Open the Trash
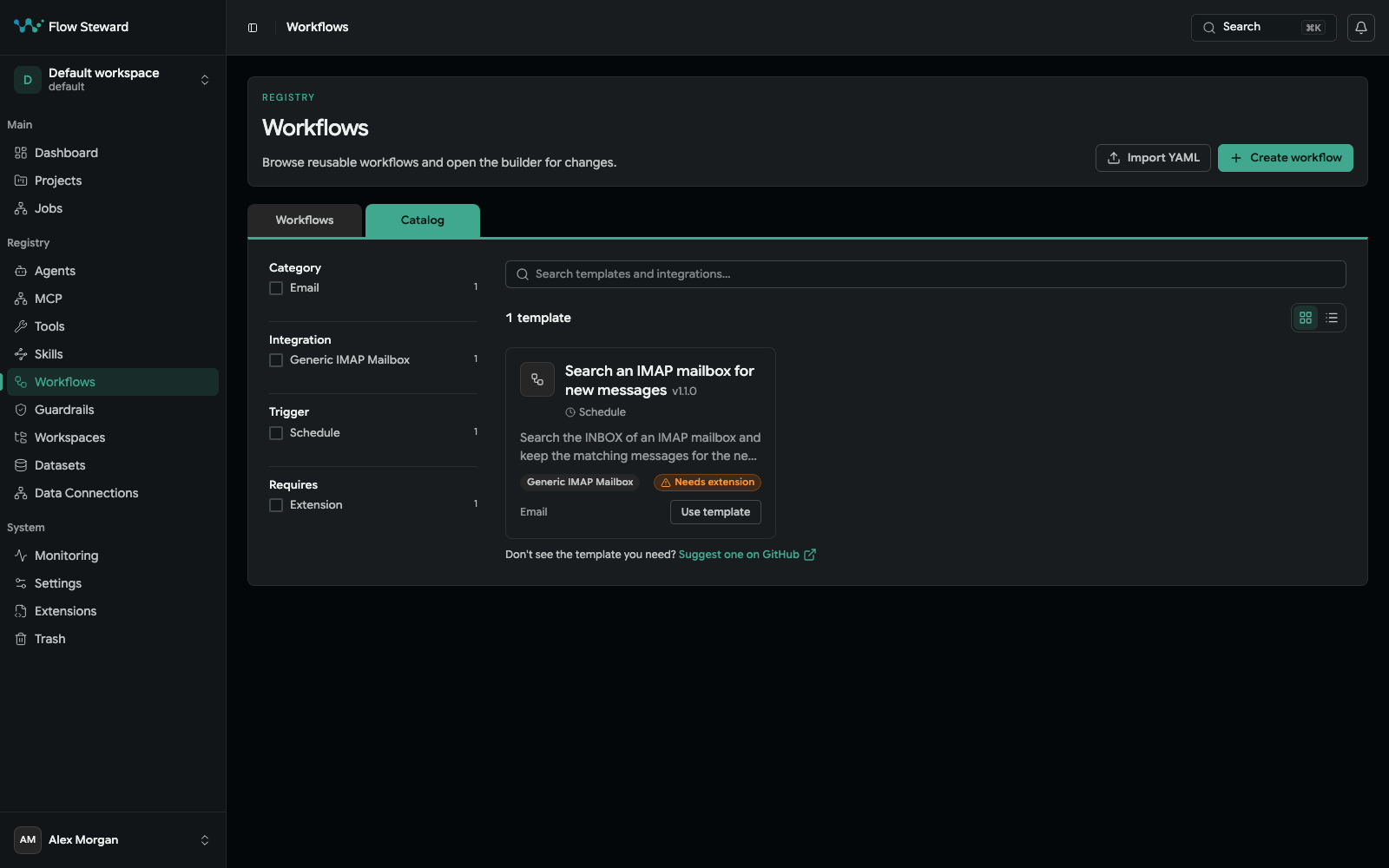The height and width of the screenshot is (868, 1389). click(113, 639)
